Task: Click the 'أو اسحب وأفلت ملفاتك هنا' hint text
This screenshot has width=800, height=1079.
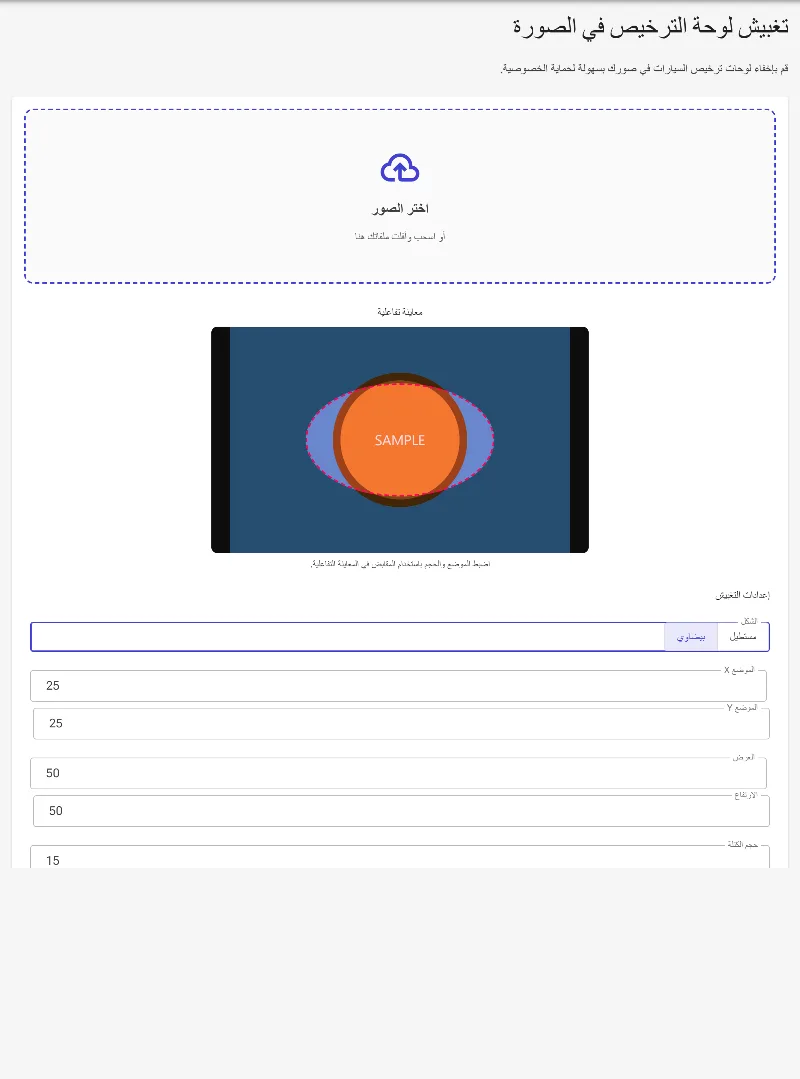Action: point(400,237)
